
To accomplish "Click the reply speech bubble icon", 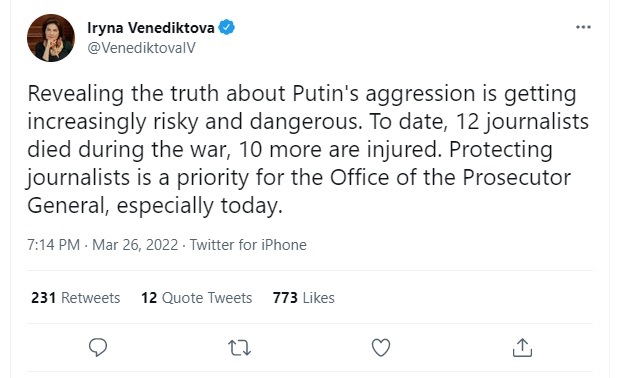I will pos(98,347).
